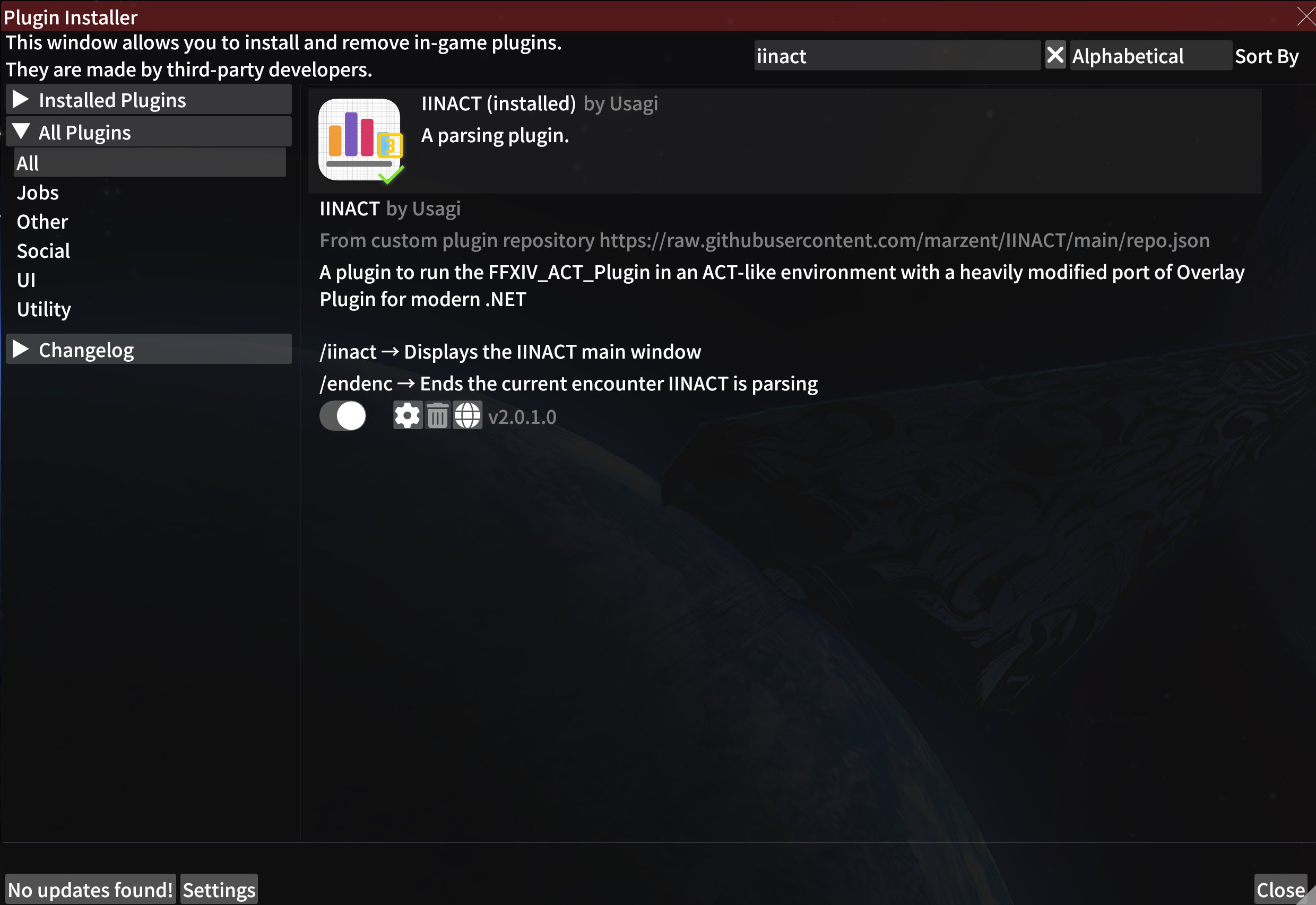
Task: Select the UI category
Action: tap(26, 280)
